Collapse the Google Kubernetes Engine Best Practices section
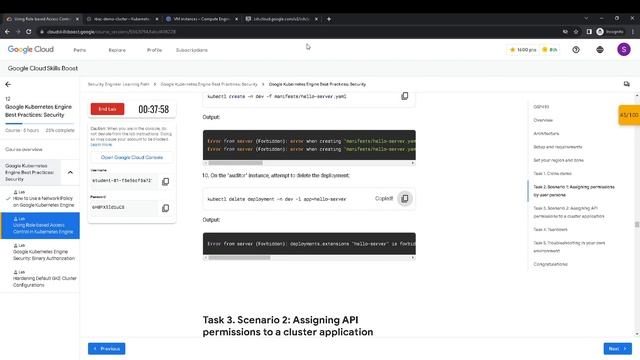The width and height of the screenshot is (640, 360). 70,172
